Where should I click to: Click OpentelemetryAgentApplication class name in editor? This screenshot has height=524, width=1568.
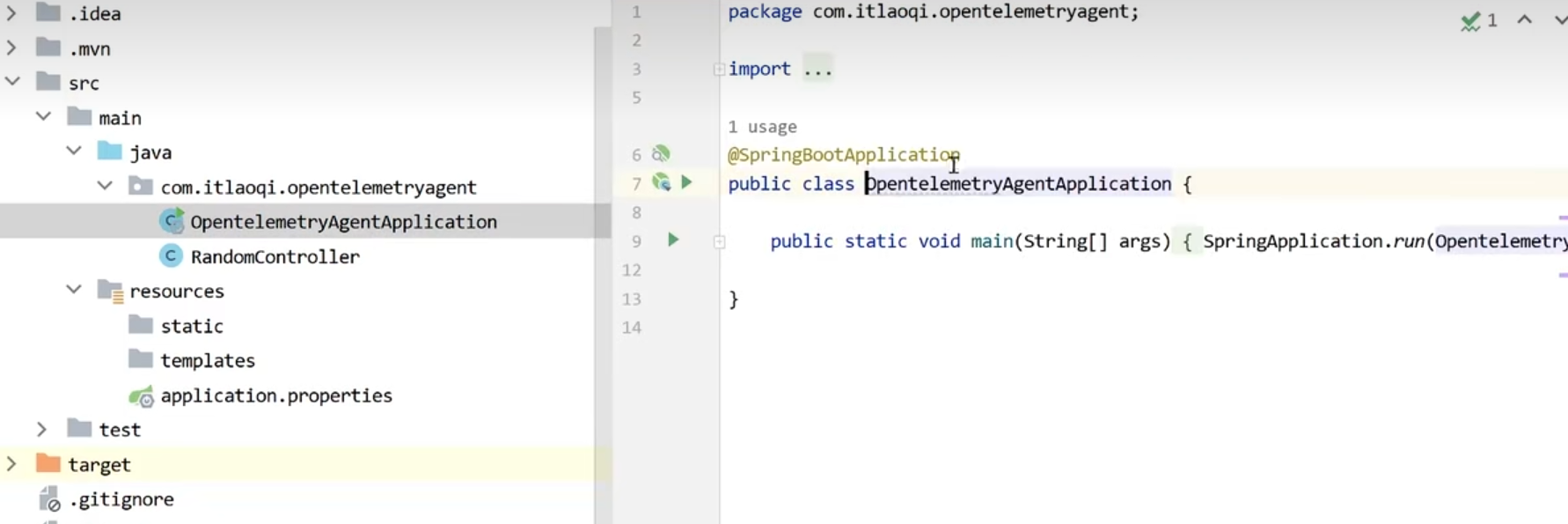click(1019, 184)
